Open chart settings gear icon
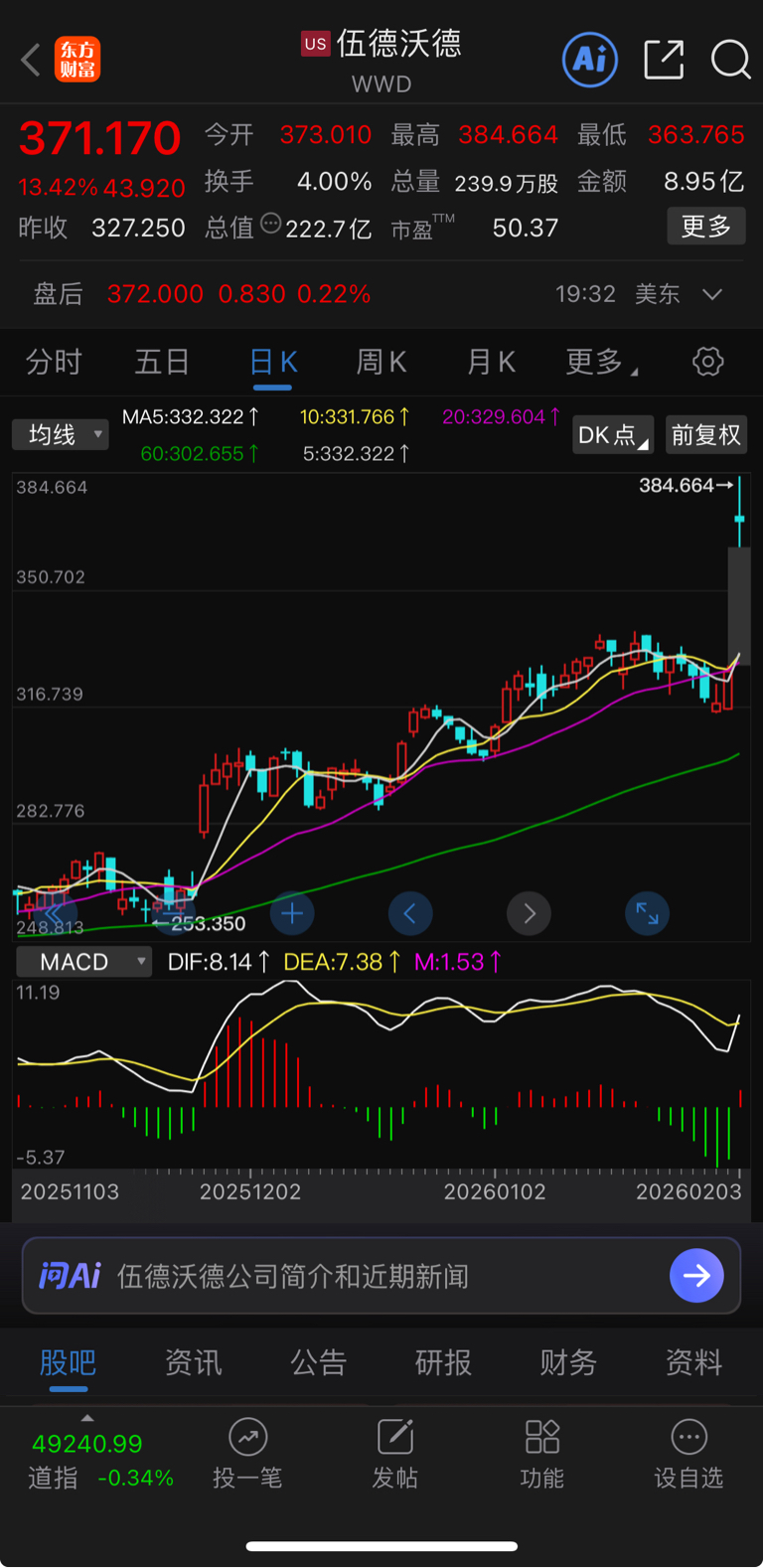Image resolution: width=764 pixels, height=1568 pixels. pyautogui.click(x=707, y=362)
